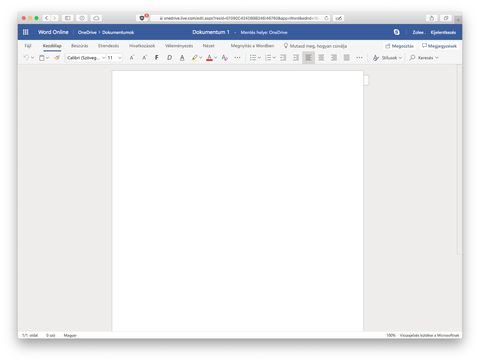
Task: Click the Clear Formatting icon
Action: 225,58
